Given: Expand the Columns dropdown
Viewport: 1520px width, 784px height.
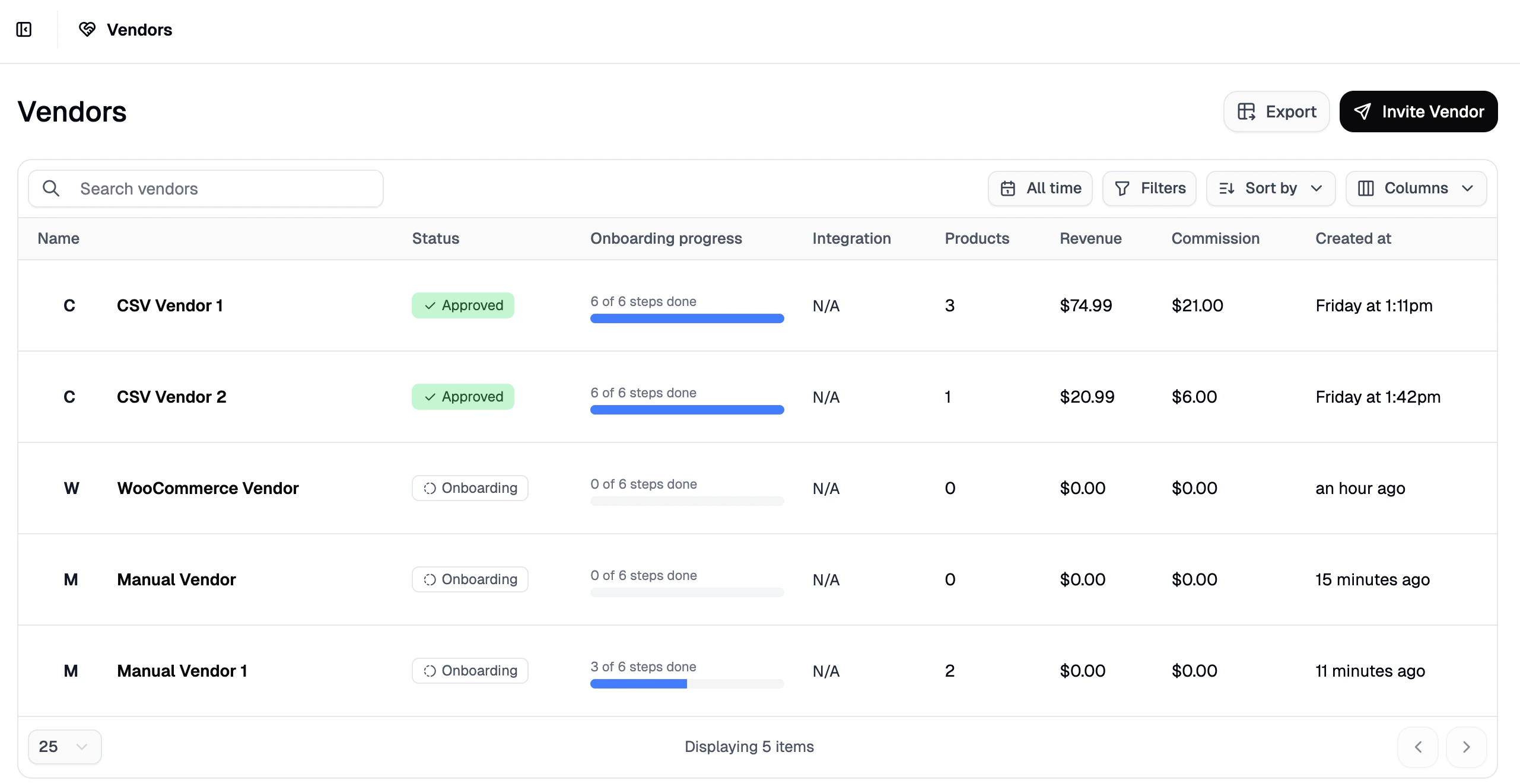Looking at the screenshot, I should click(1416, 188).
